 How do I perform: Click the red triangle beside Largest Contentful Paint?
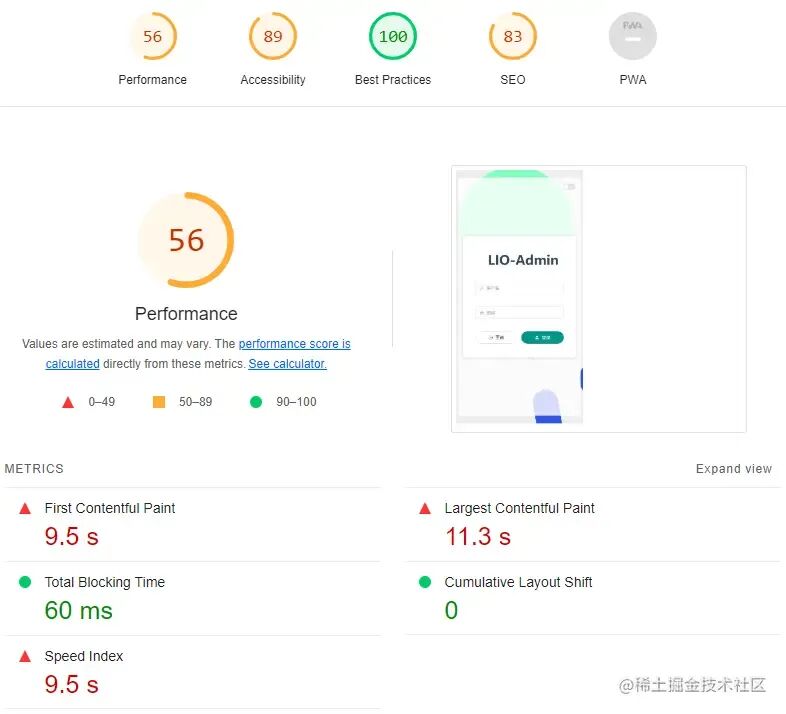click(425, 508)
